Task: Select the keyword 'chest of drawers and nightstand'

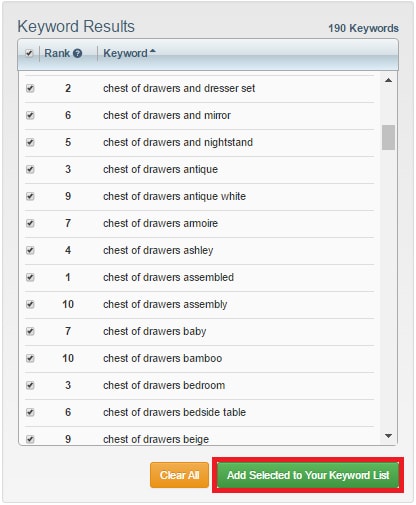Action: point(178,142)
